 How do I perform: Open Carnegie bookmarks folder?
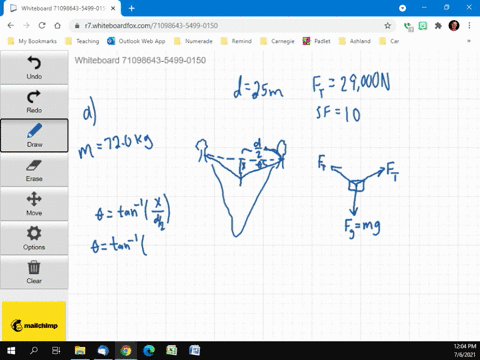(x=278, y=41)
